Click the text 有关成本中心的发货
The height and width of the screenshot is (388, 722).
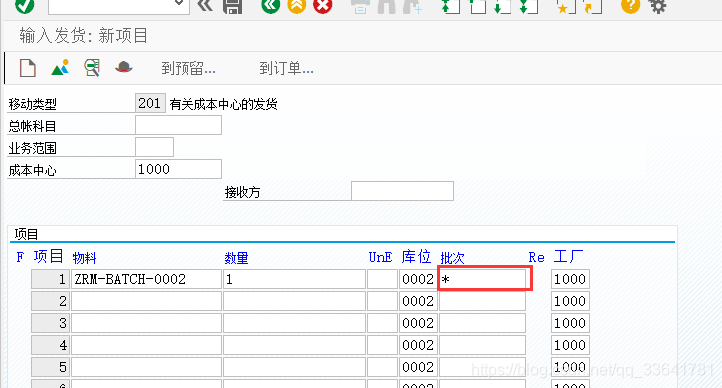tap(223, 104)
